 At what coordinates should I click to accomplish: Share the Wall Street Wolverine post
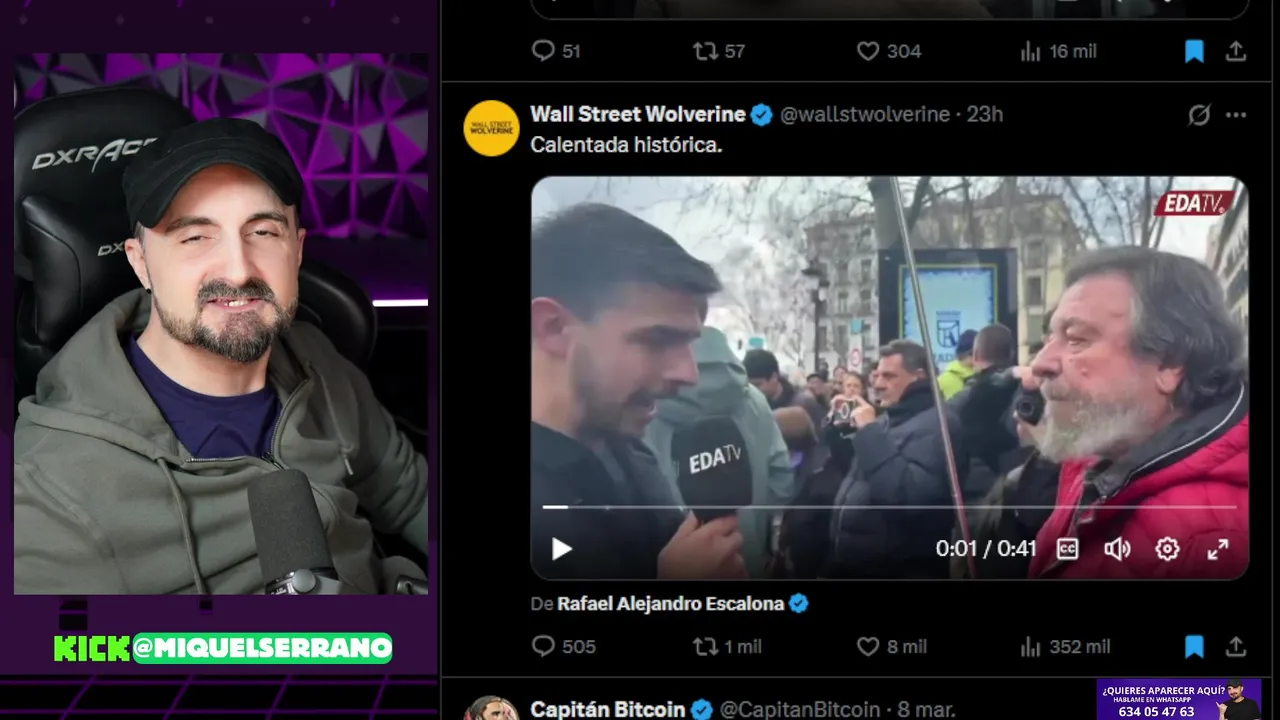(1236, 647)
